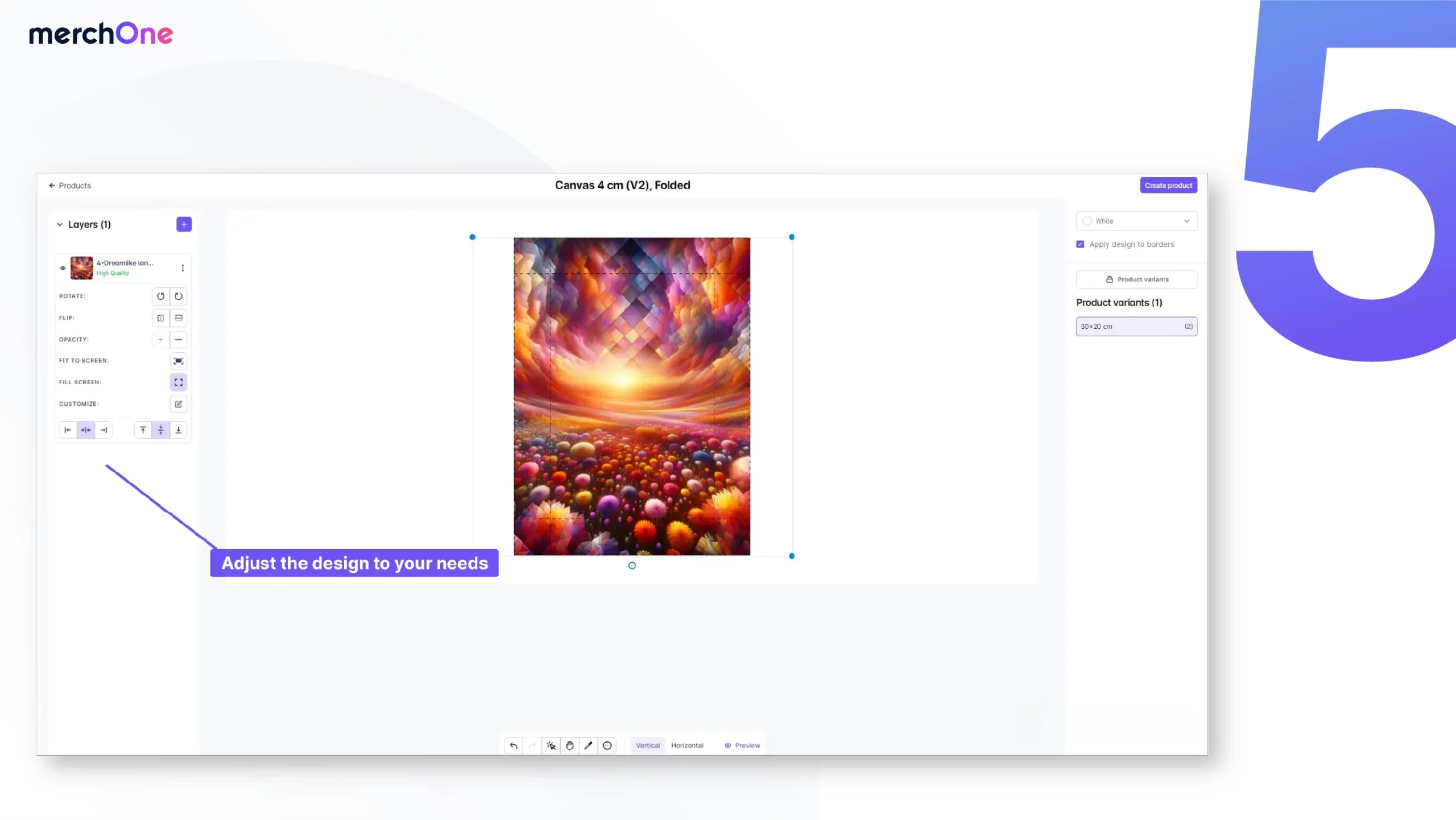This screenshot has height=820, width=1456.
Task: Hide the 4-Dreamlike layer with eye icon
Action: pos(63,268)
